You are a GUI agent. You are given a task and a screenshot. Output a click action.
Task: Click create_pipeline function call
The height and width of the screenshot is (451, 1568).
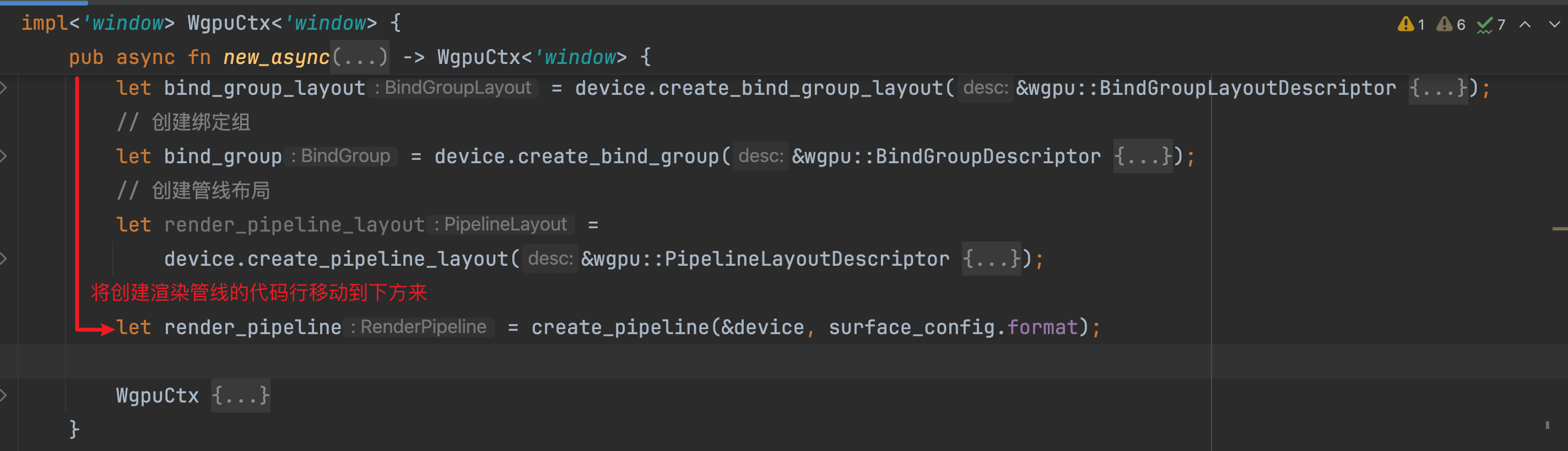point(620,327)
